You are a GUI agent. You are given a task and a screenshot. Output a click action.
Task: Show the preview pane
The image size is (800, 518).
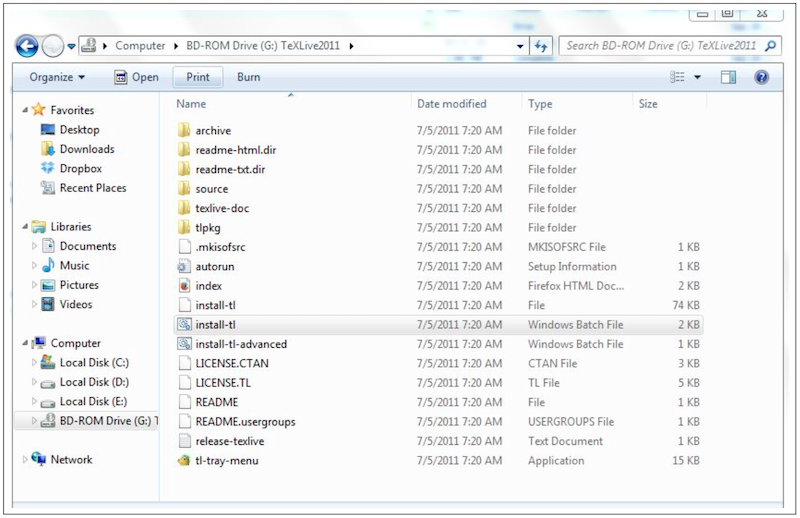click(728, 77)
